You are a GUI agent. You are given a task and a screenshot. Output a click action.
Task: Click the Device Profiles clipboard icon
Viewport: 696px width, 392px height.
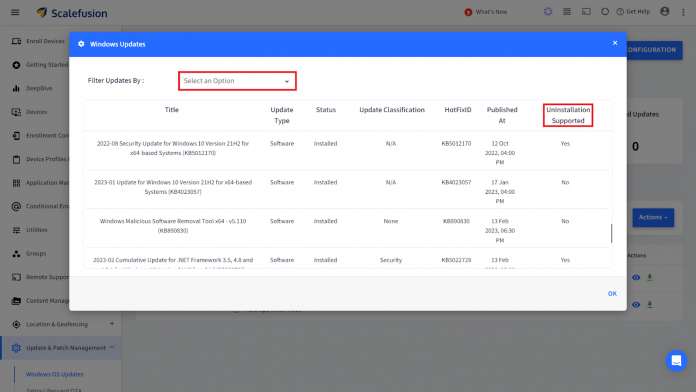(16, 159)
